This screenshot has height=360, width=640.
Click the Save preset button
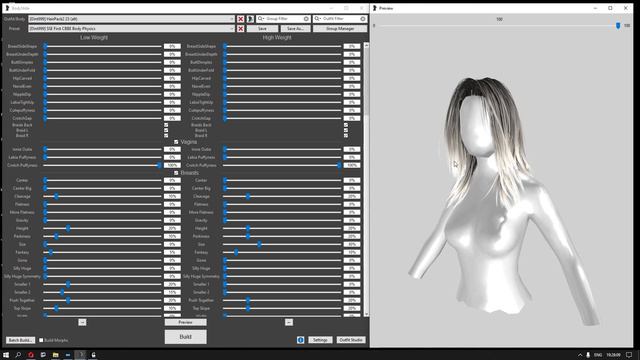tap(262, 29)
